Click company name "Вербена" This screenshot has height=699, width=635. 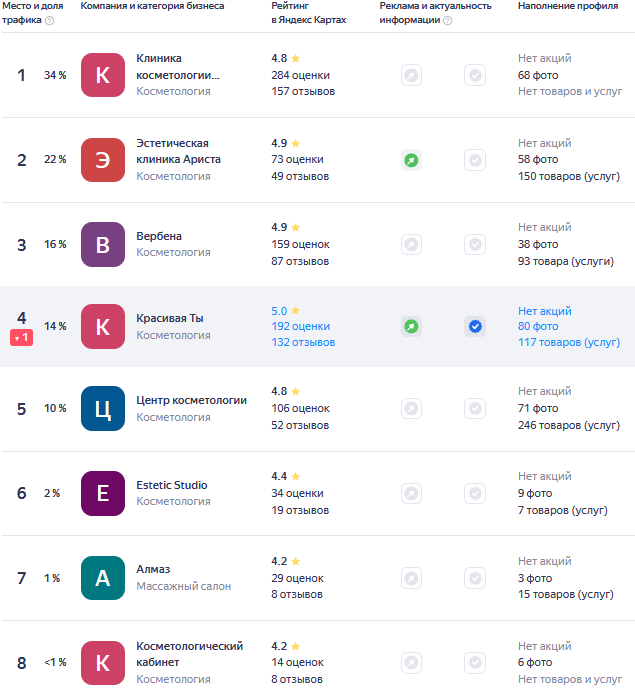point(159,236)
